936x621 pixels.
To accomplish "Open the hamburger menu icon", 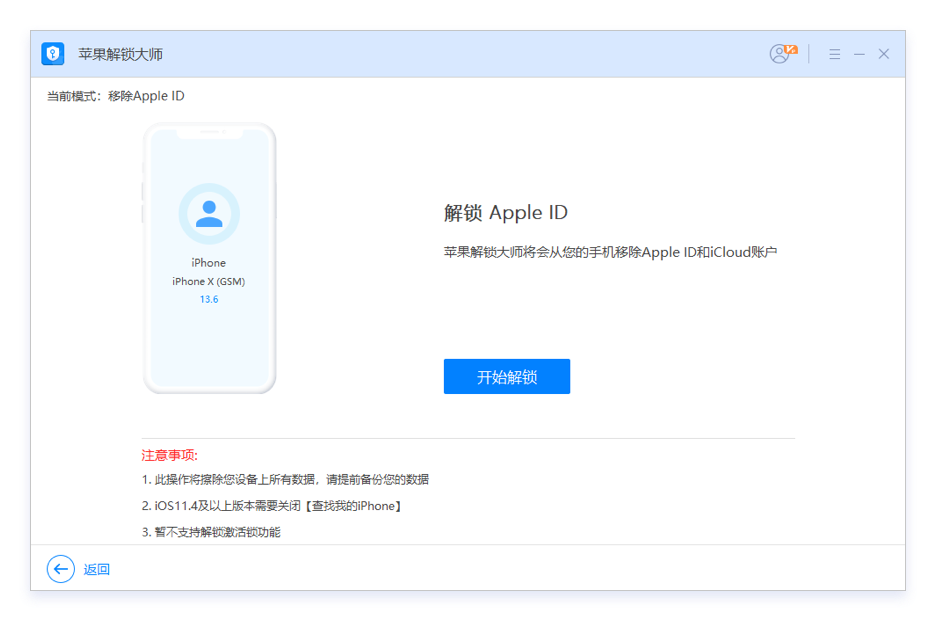I will coord(835,54).
